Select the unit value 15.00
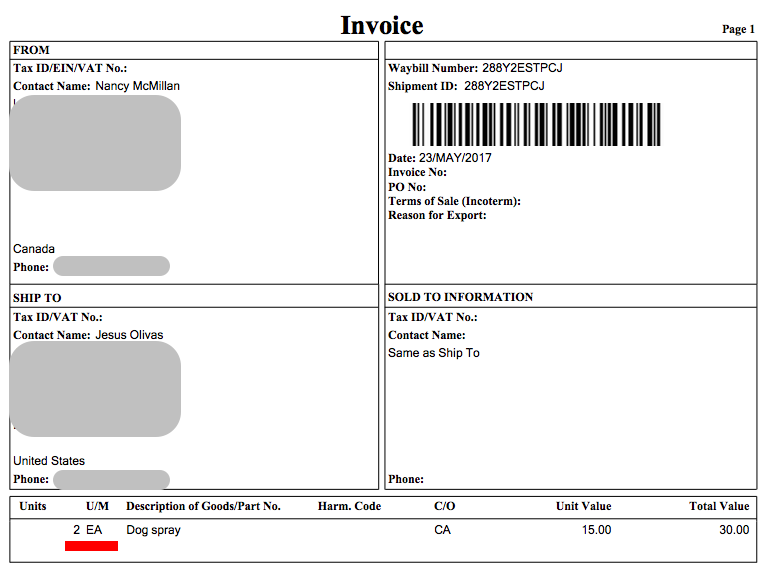Screen dimensions: 779x580 pyautogui.click(x=597, y=530)
